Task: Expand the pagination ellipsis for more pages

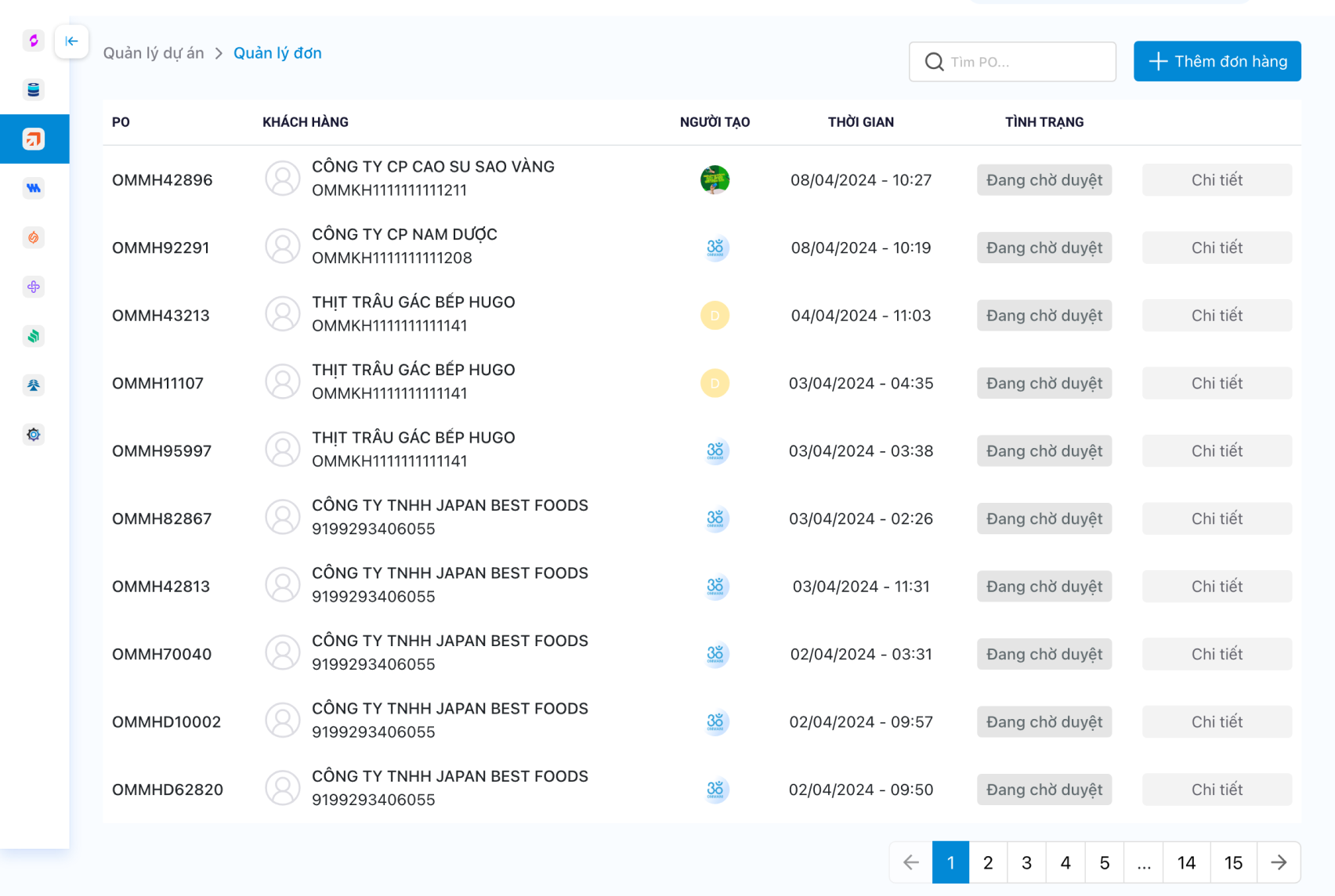Action: tap(1144, 862)
